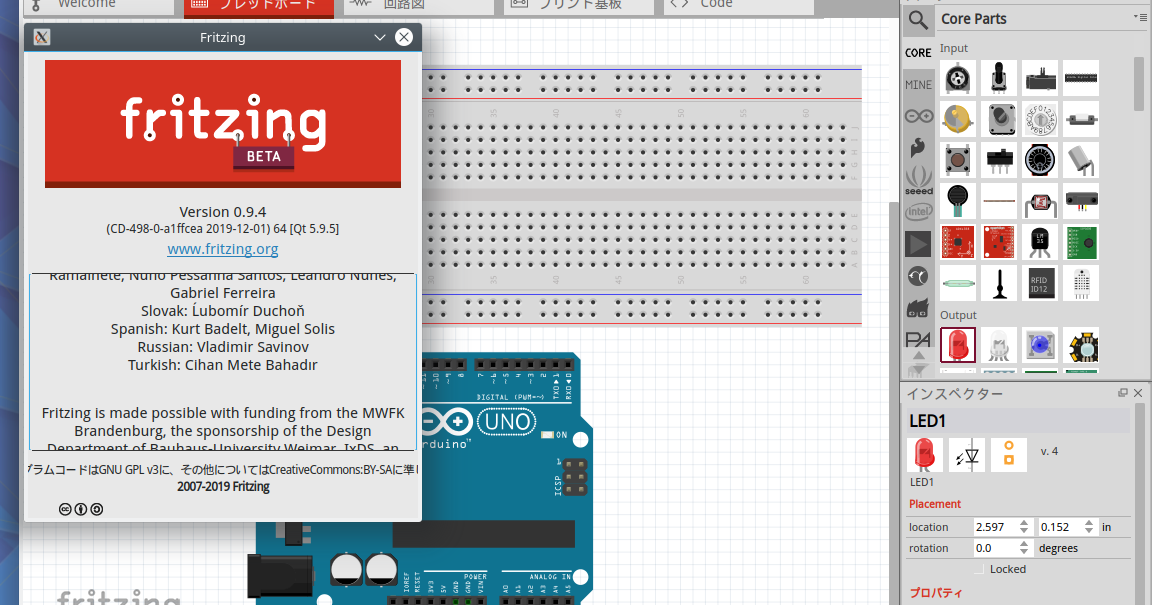Expand the Fritzing dialog chevron menu
This screenshot has width=1152, height=605.
(380, 37)
